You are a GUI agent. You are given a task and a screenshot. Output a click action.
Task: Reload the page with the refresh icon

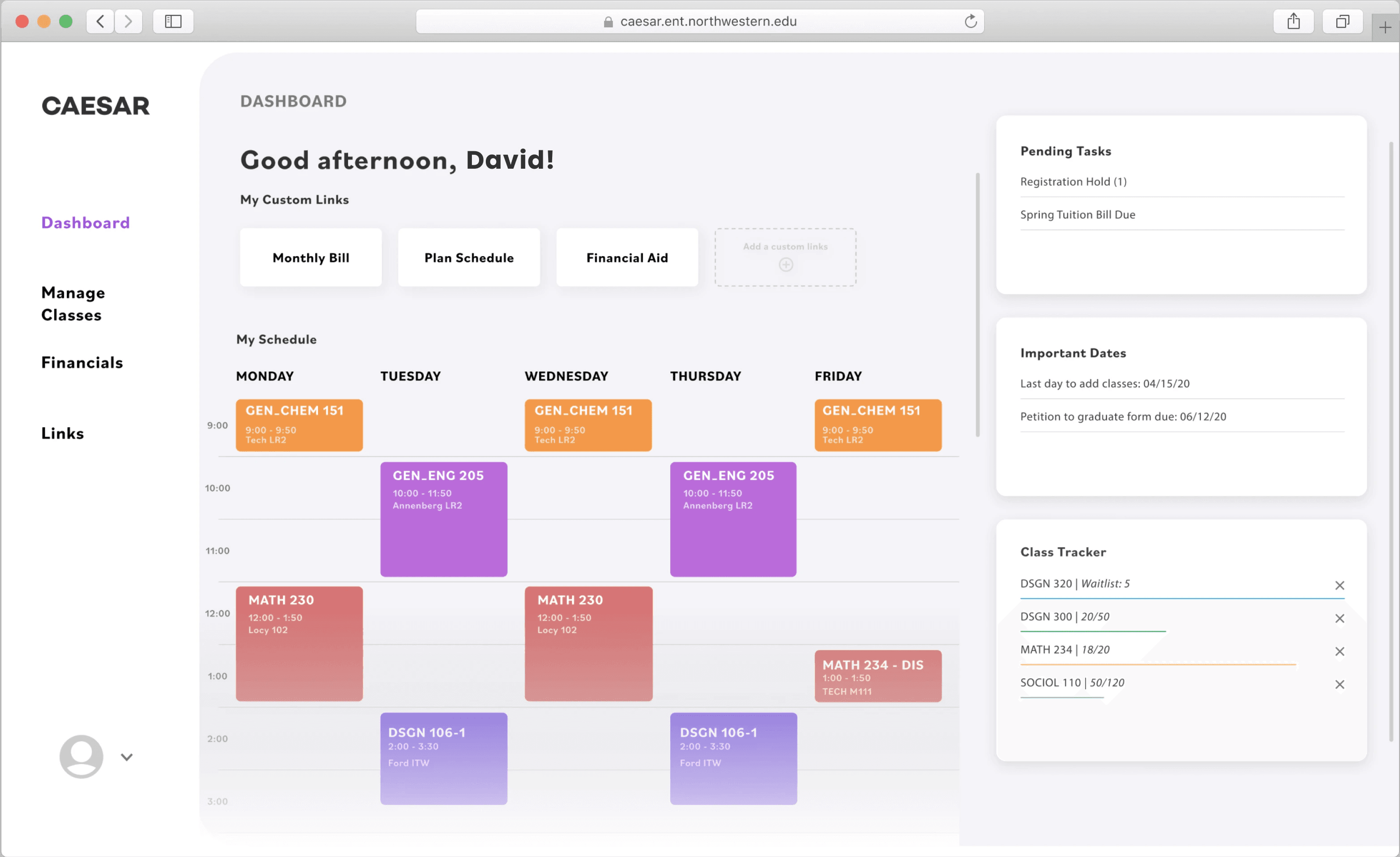click(970, 22)
